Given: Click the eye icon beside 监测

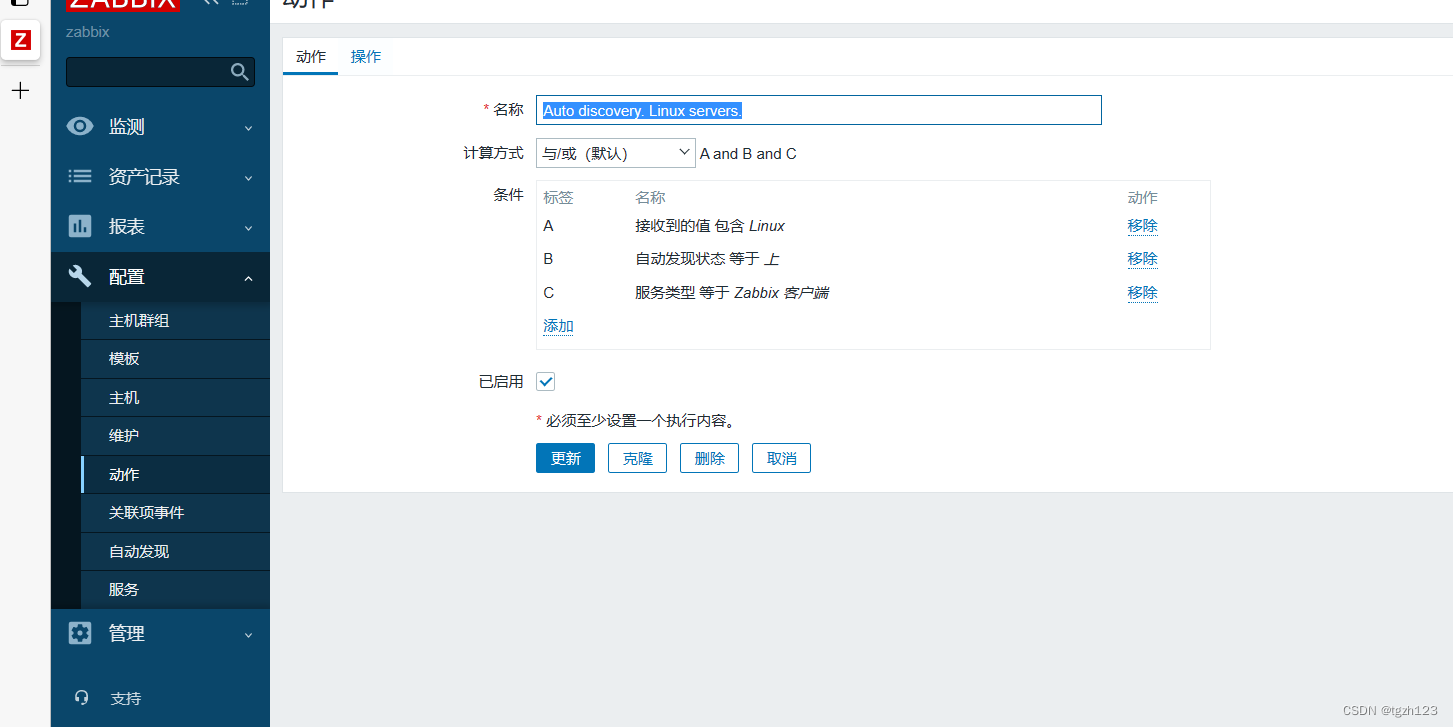Looking at the screenshot, I should click(80, 127).
